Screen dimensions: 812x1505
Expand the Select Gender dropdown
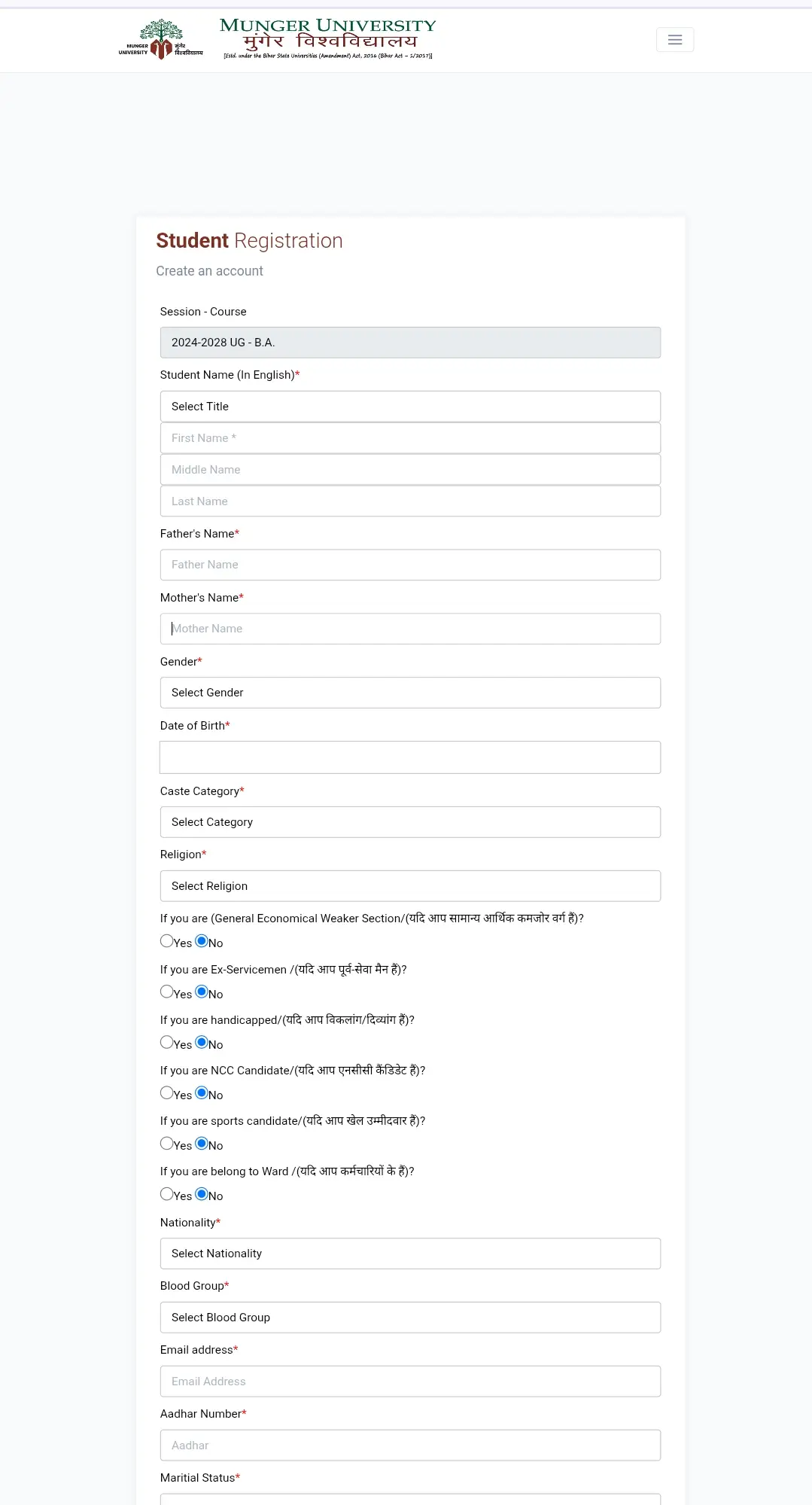tap(410, 693)
